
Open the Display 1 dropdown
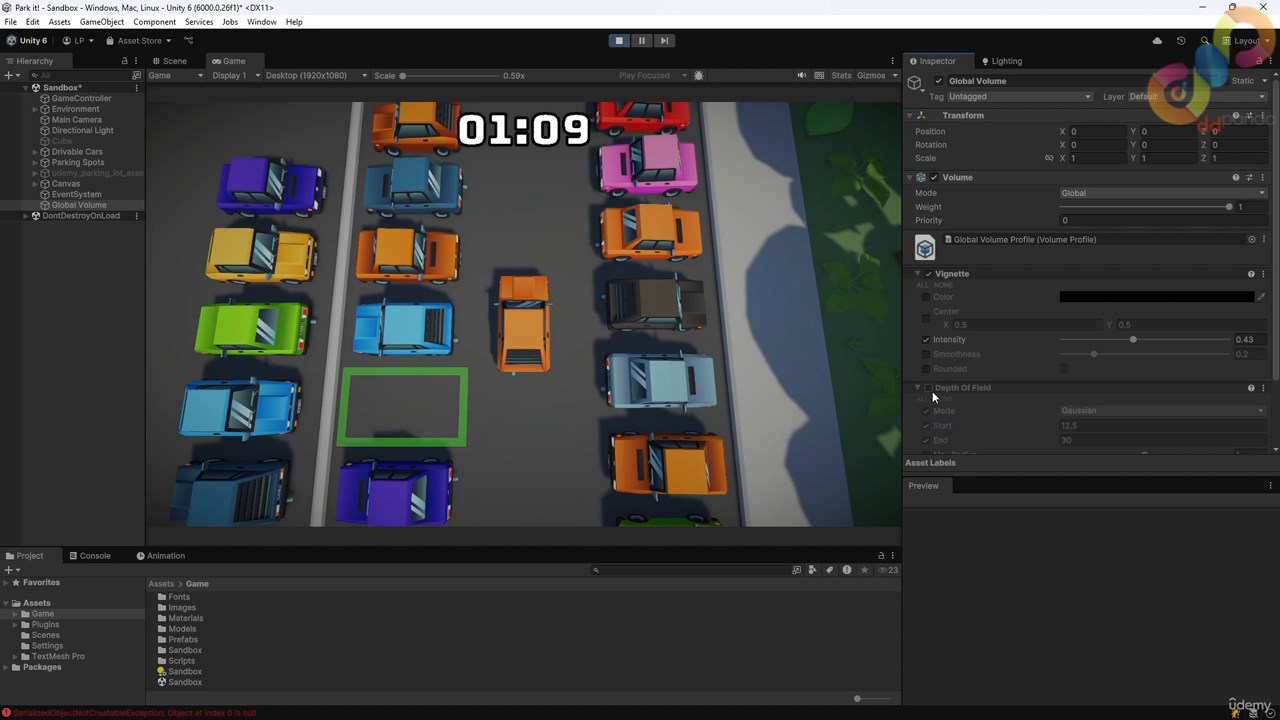235,76
